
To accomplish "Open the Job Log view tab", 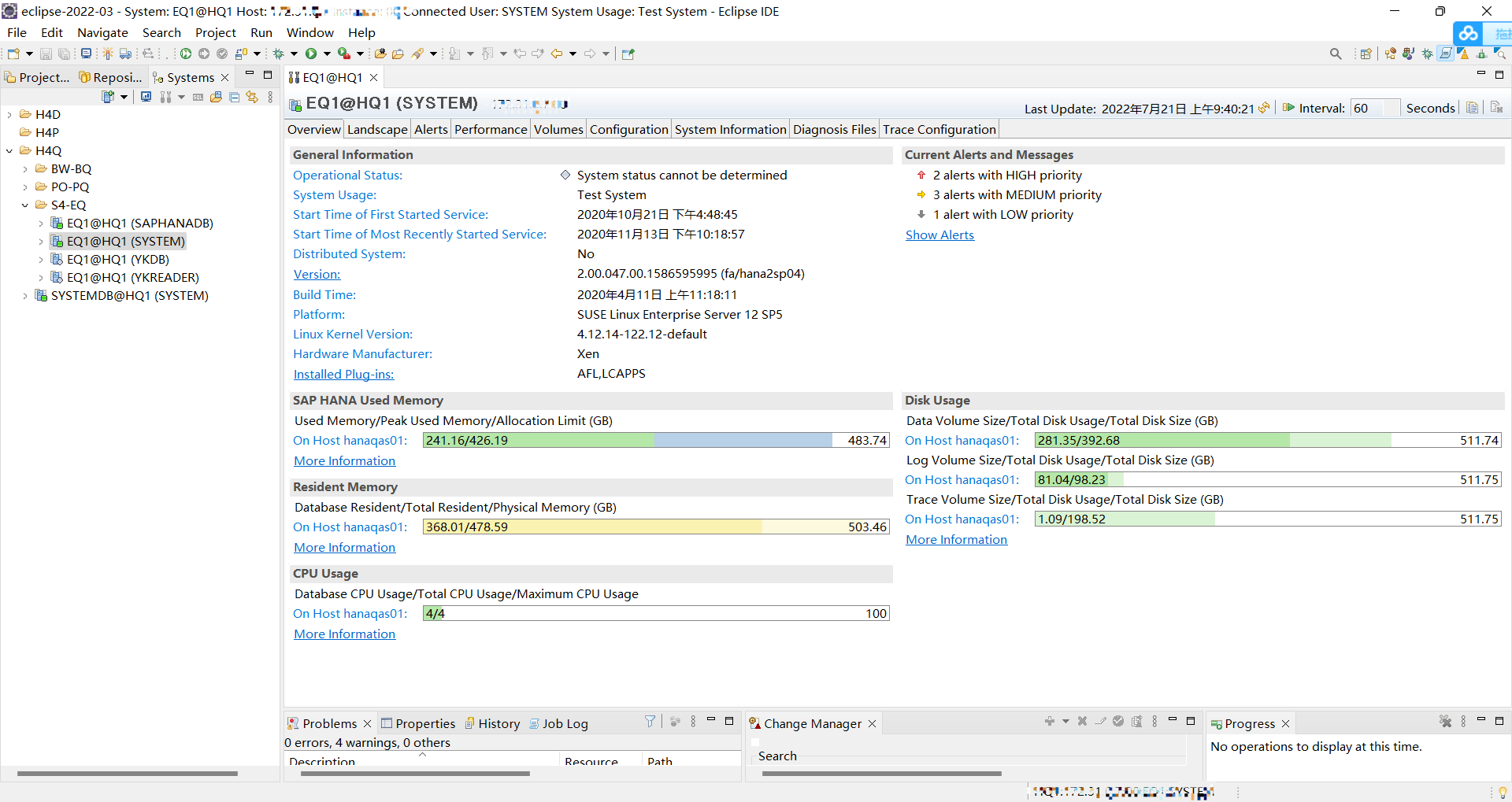I will pyautogui.click(x=558, y=723).
